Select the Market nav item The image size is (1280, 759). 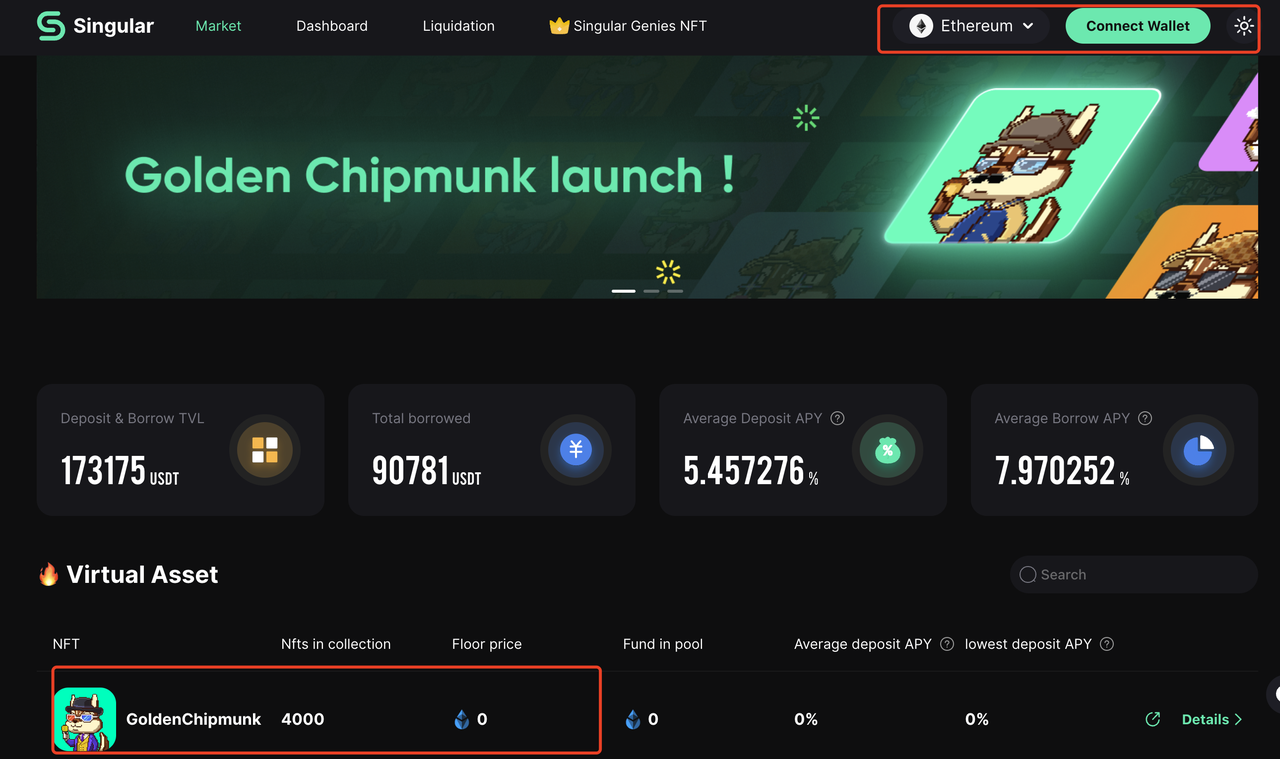(x=218, y=26)
